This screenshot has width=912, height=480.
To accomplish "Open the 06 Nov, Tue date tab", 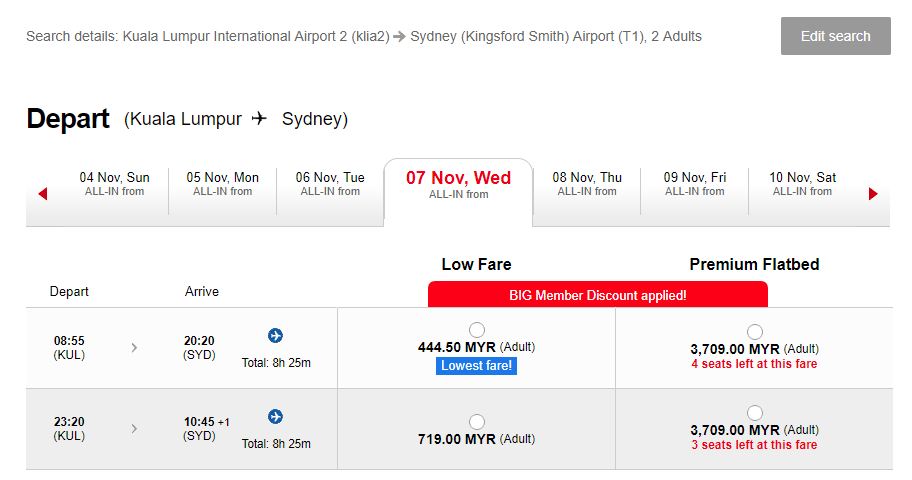I will coord(330,184).
